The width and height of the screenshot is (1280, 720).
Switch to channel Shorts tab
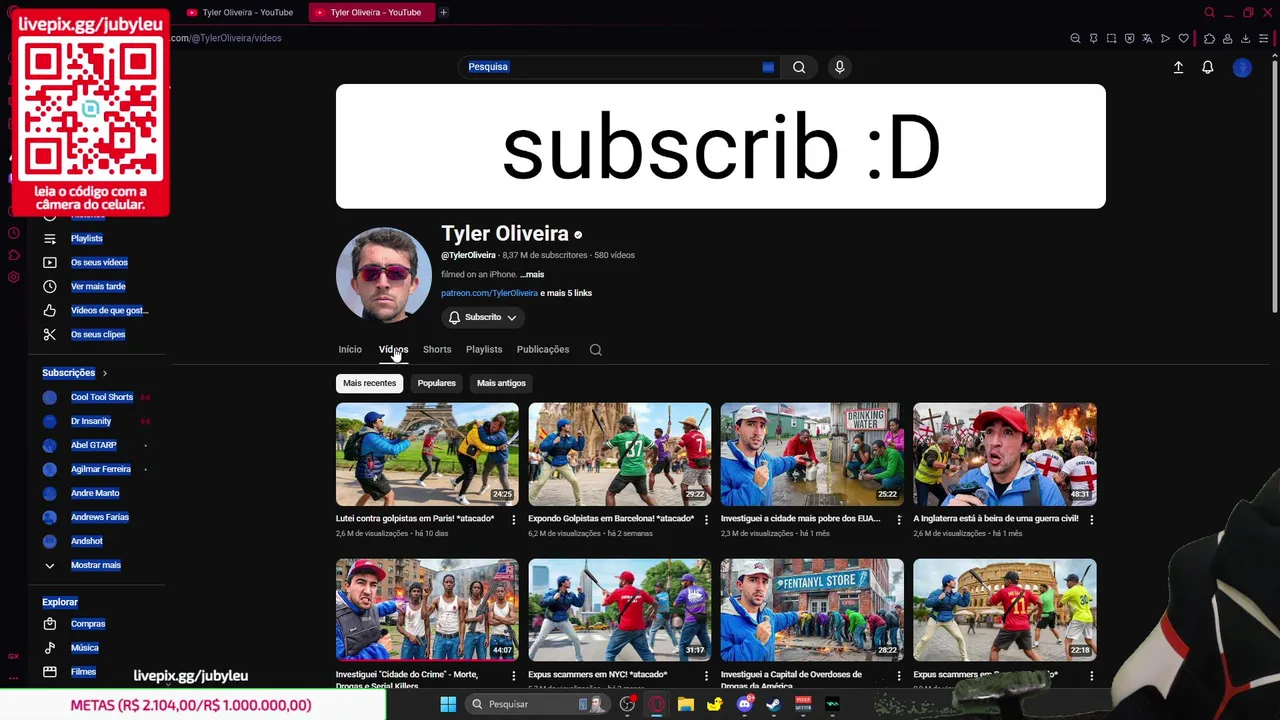[437, 349]
